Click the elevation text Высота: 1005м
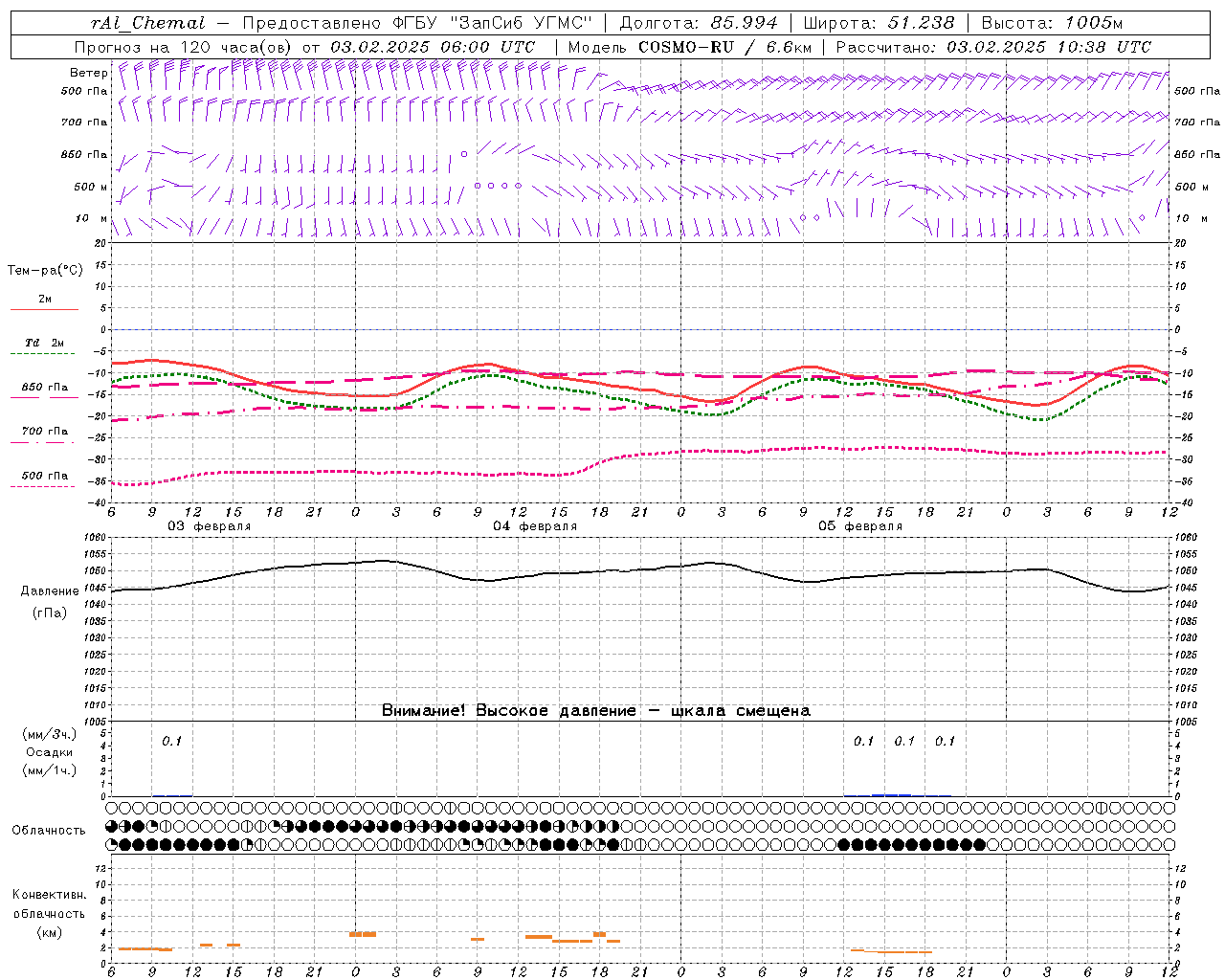This screenshot has height=980, width=1225. click(x=1052, y=23)
